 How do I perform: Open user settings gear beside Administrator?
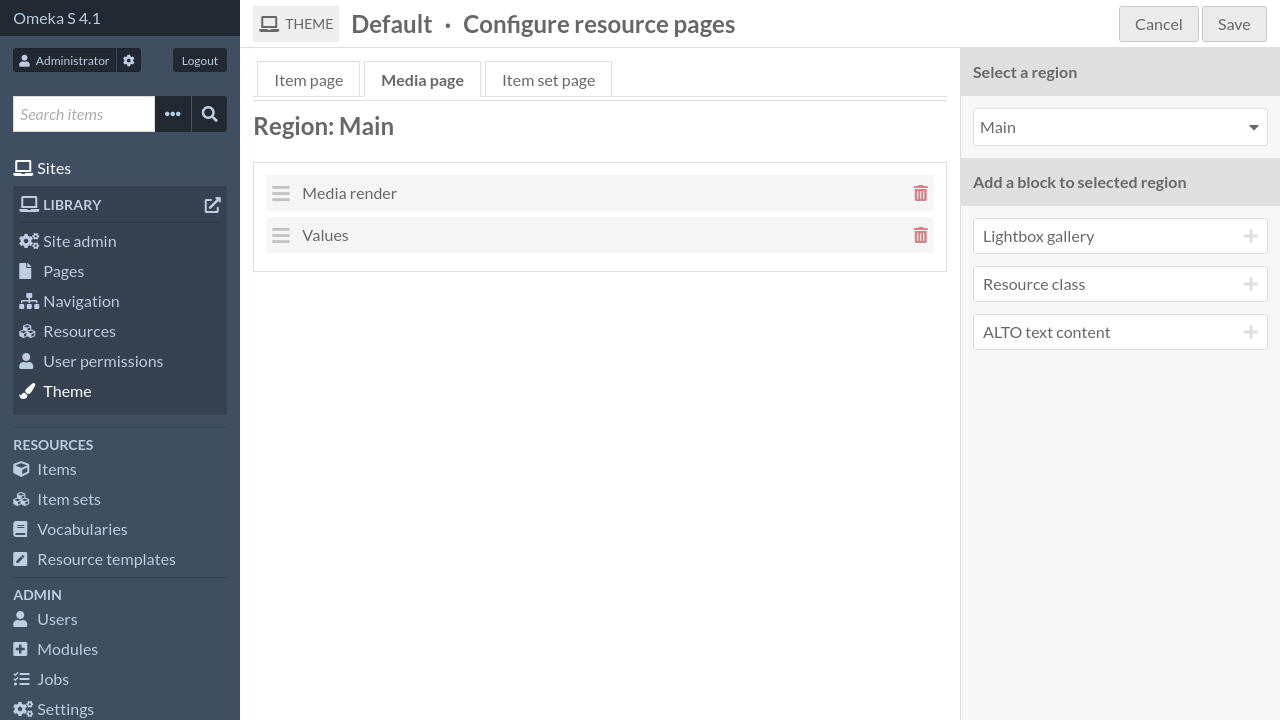pyautogui.click(x=128, y=60)
